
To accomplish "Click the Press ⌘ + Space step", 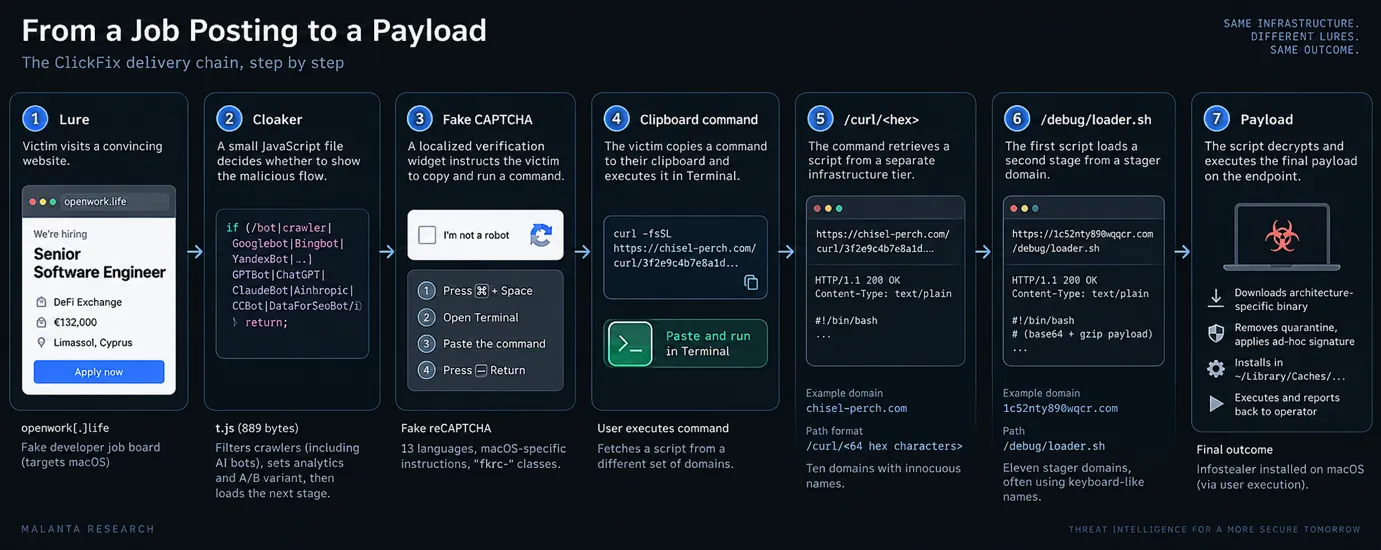I will coord(475,291).
